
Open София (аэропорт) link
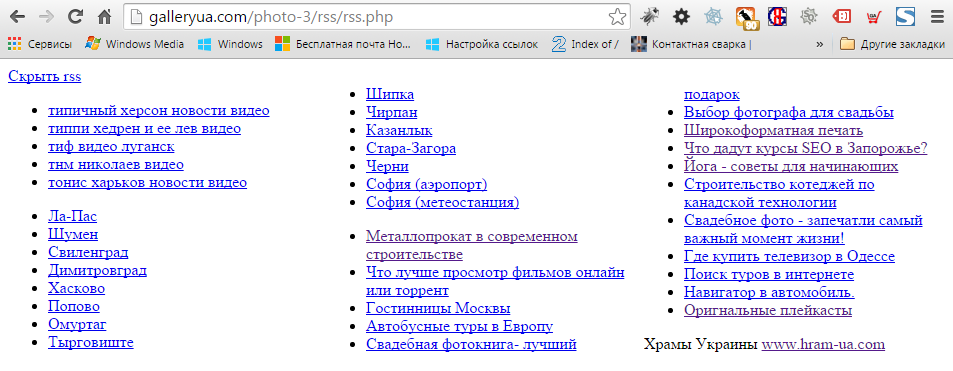pos(427,184)
